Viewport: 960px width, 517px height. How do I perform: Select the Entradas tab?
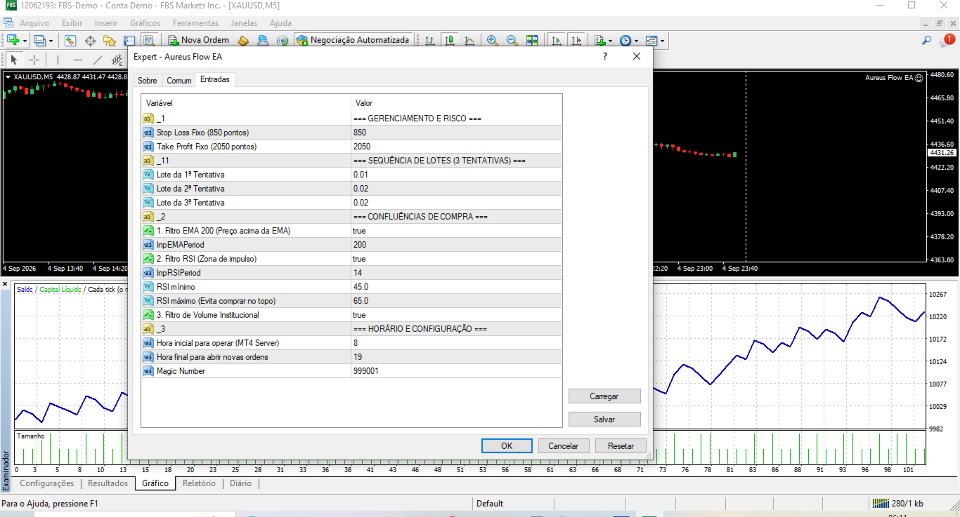point(215,80)
